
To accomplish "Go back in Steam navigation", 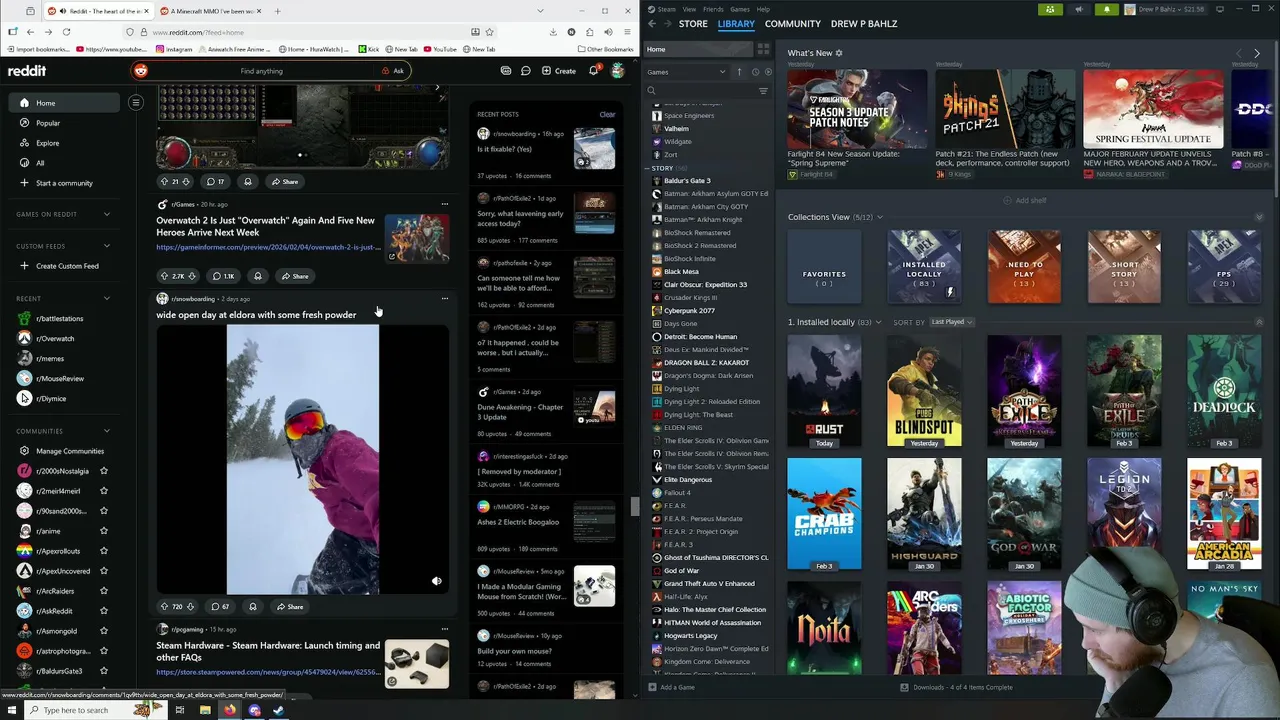I will (652, 23).
